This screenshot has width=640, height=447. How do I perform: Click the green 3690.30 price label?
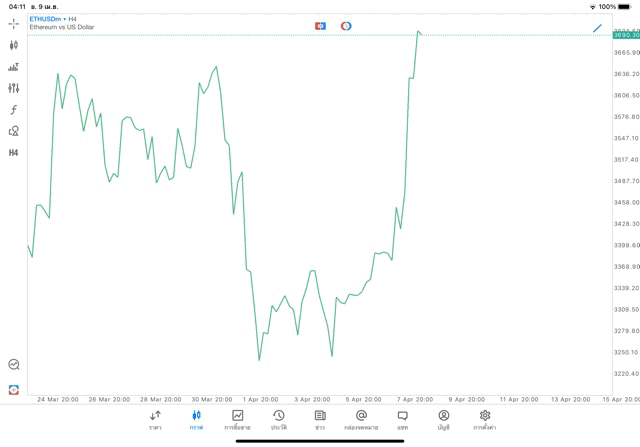click(x=626, y=35)
